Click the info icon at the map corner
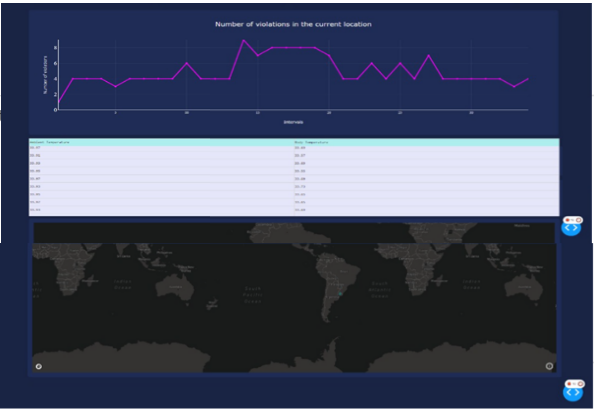The image size is (594, 412). [549, 366]
